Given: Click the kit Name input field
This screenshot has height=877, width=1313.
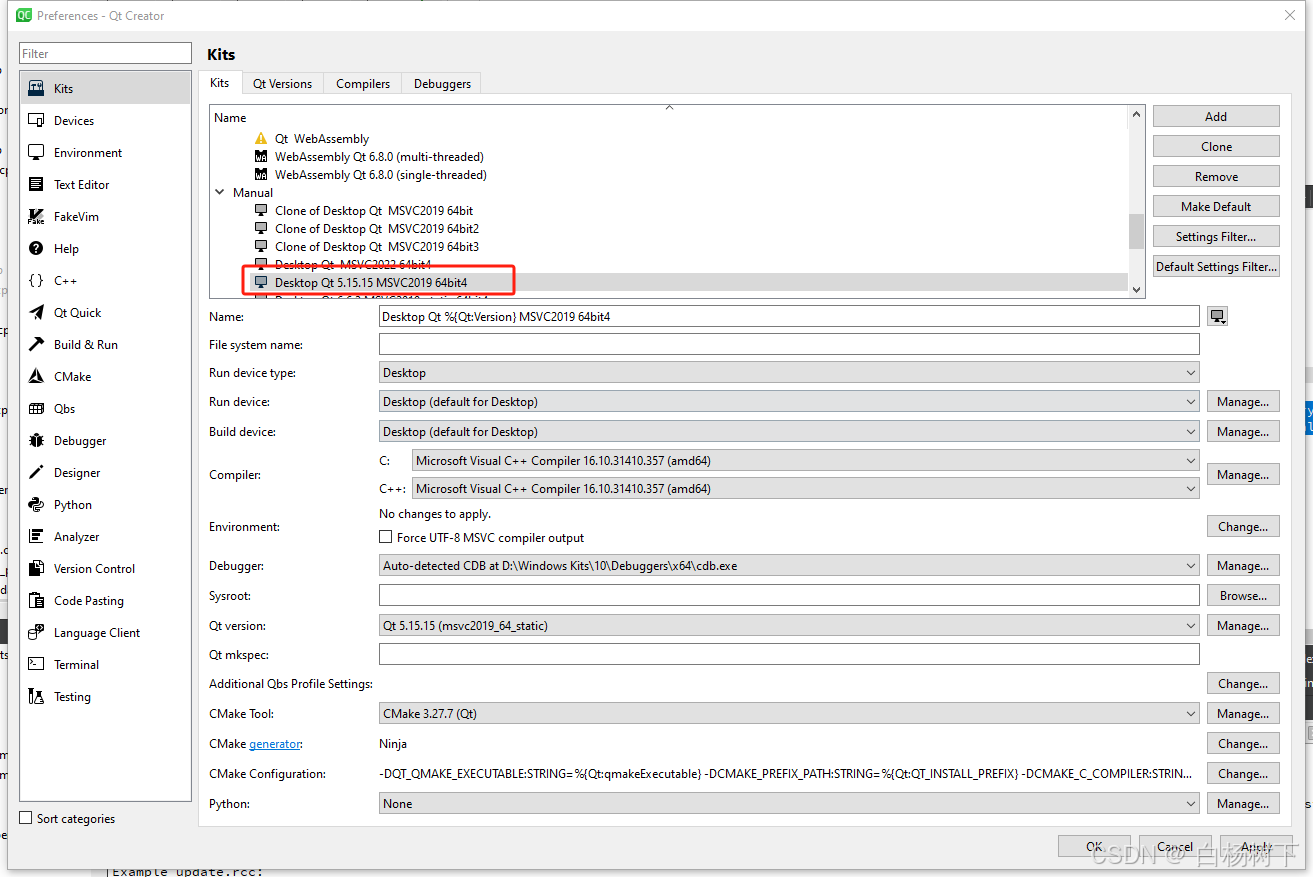Looking at the screenshot, I should point(789,316).
